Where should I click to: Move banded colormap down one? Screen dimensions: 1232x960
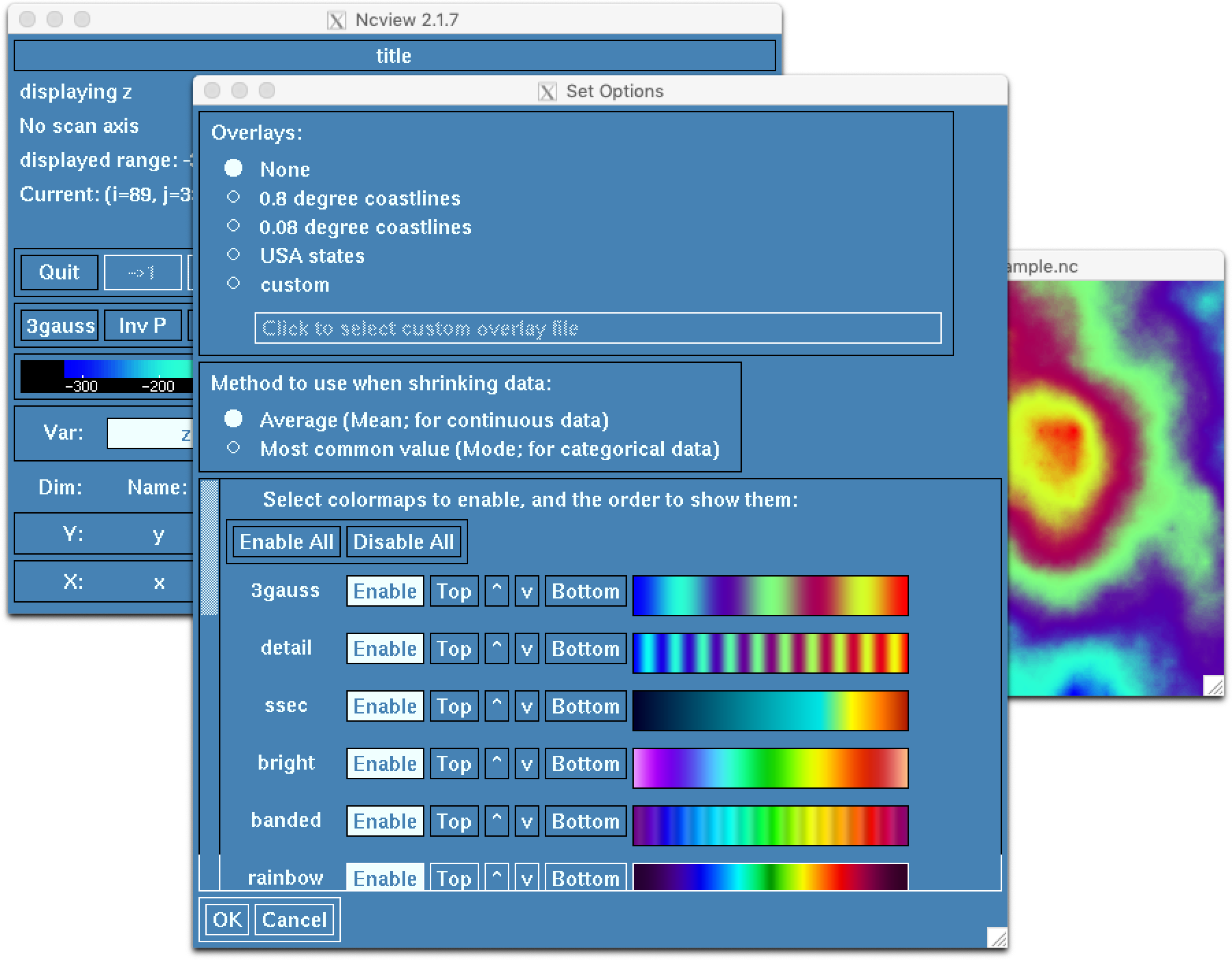tap(526, 821)
